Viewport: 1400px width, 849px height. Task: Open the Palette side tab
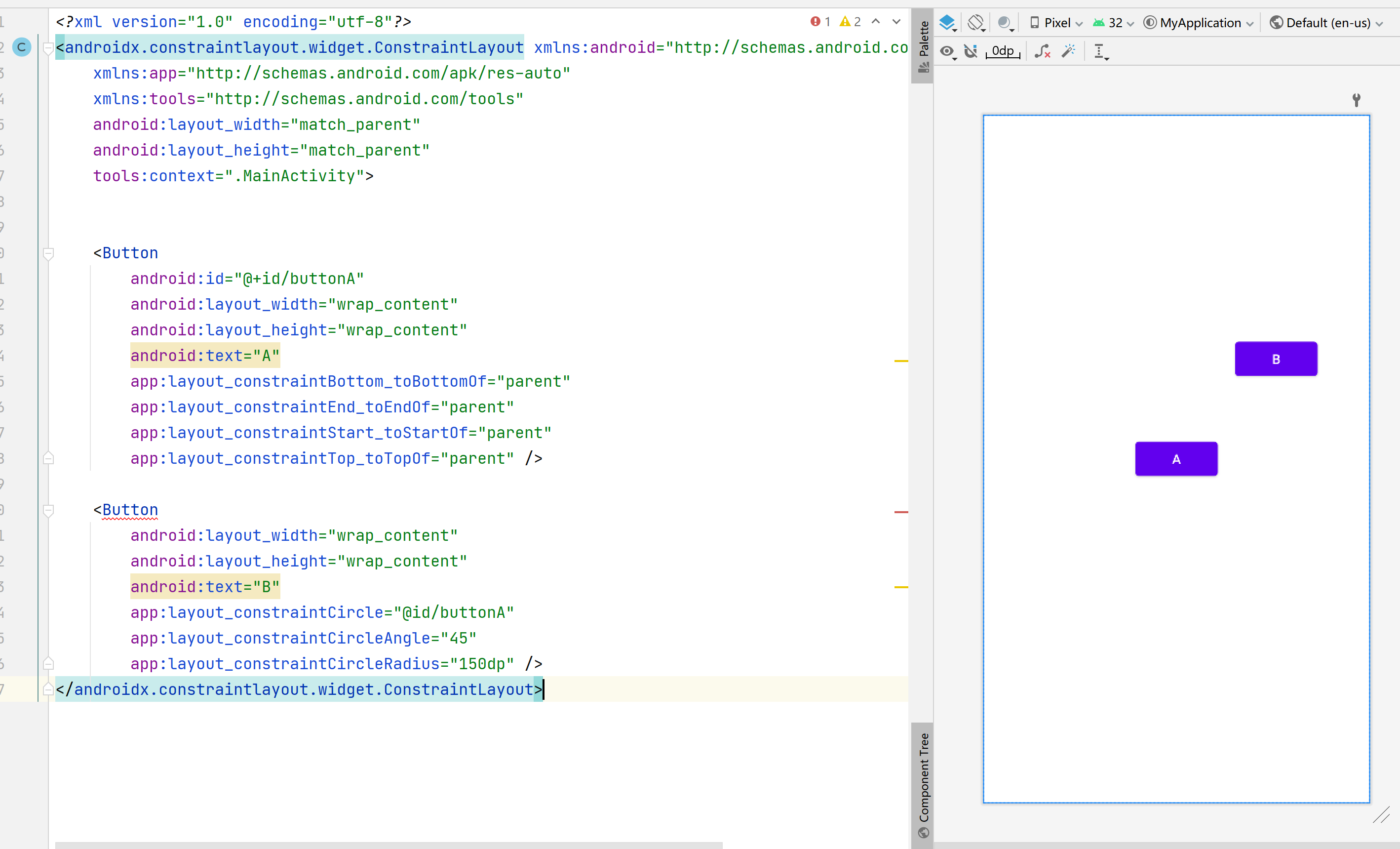coord(923,45)
